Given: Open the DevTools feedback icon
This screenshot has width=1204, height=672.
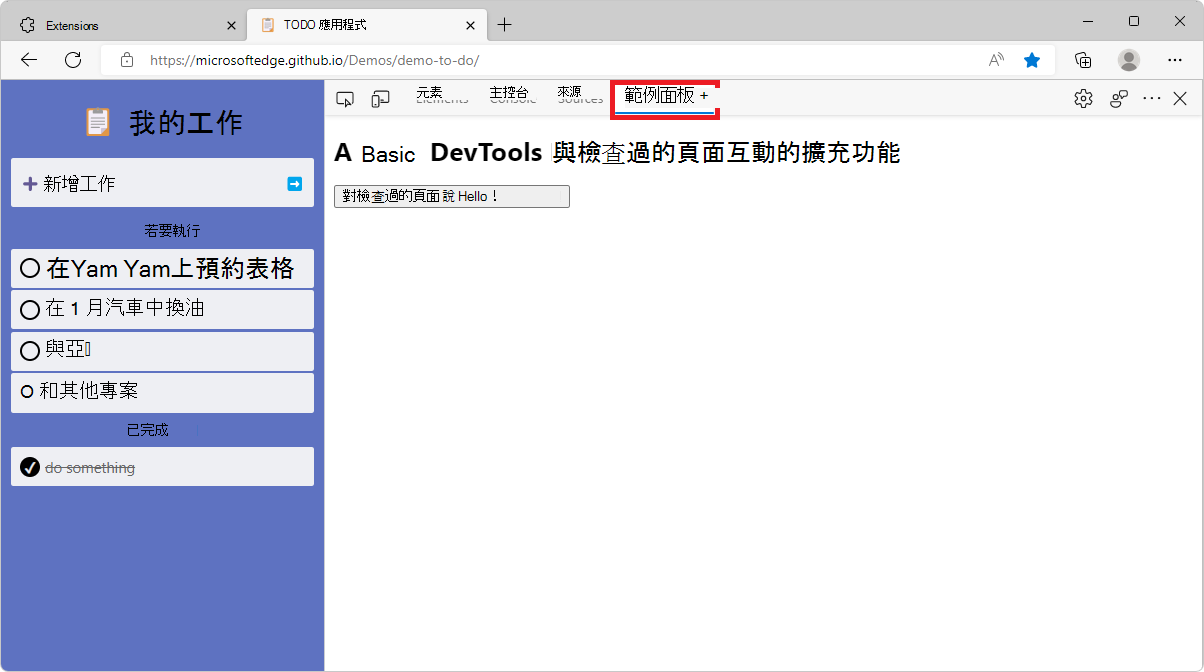Looking at the screenshot, I should (1118, 98).
